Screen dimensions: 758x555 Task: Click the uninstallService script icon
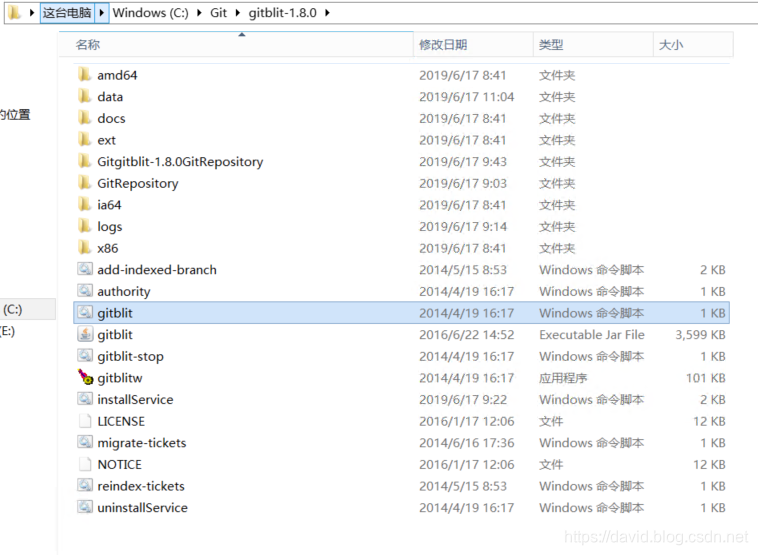(85, 507)
